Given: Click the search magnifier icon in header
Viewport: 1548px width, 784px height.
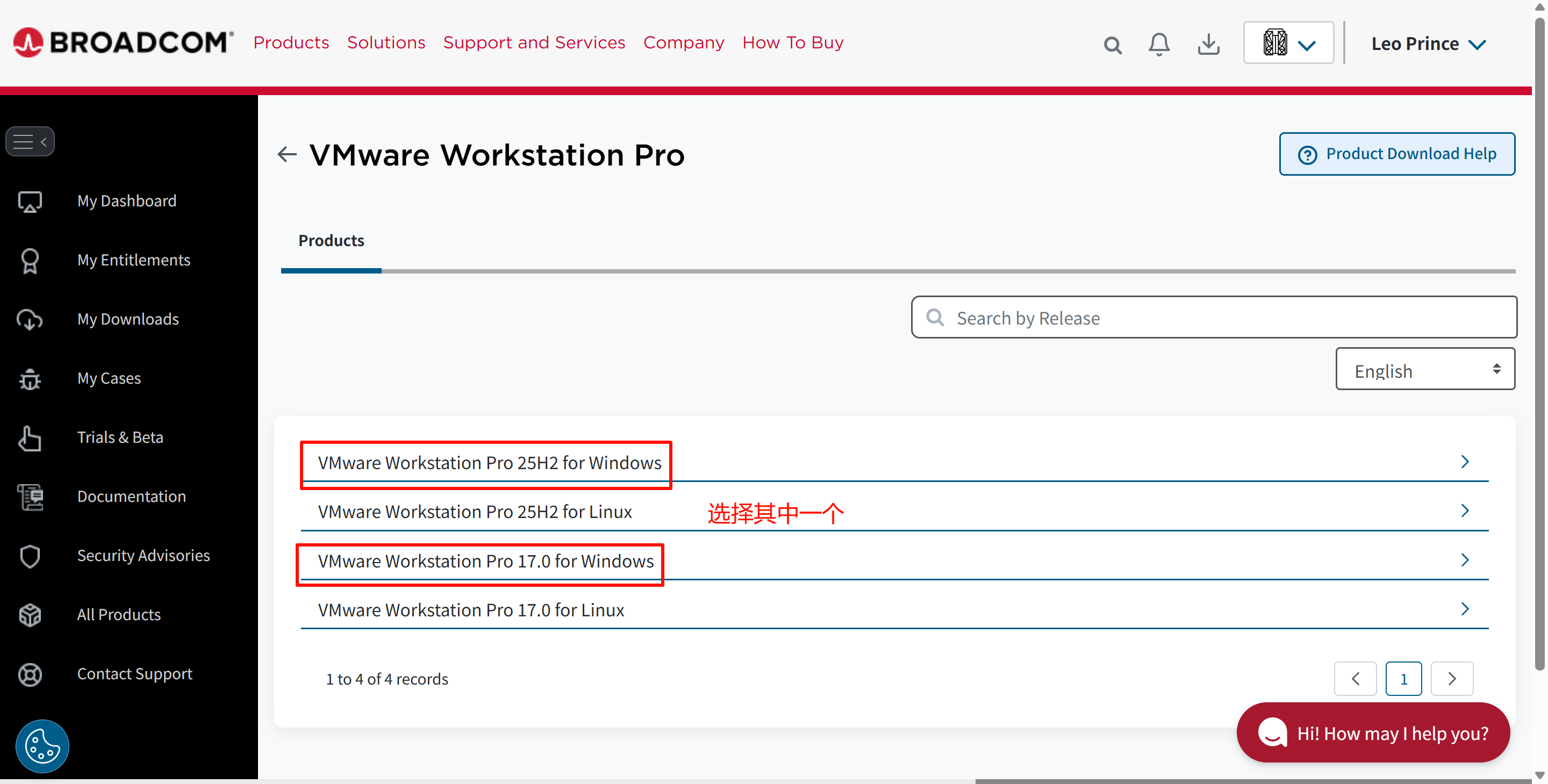Looking at the screenshot, I should tap(1112, 45).
